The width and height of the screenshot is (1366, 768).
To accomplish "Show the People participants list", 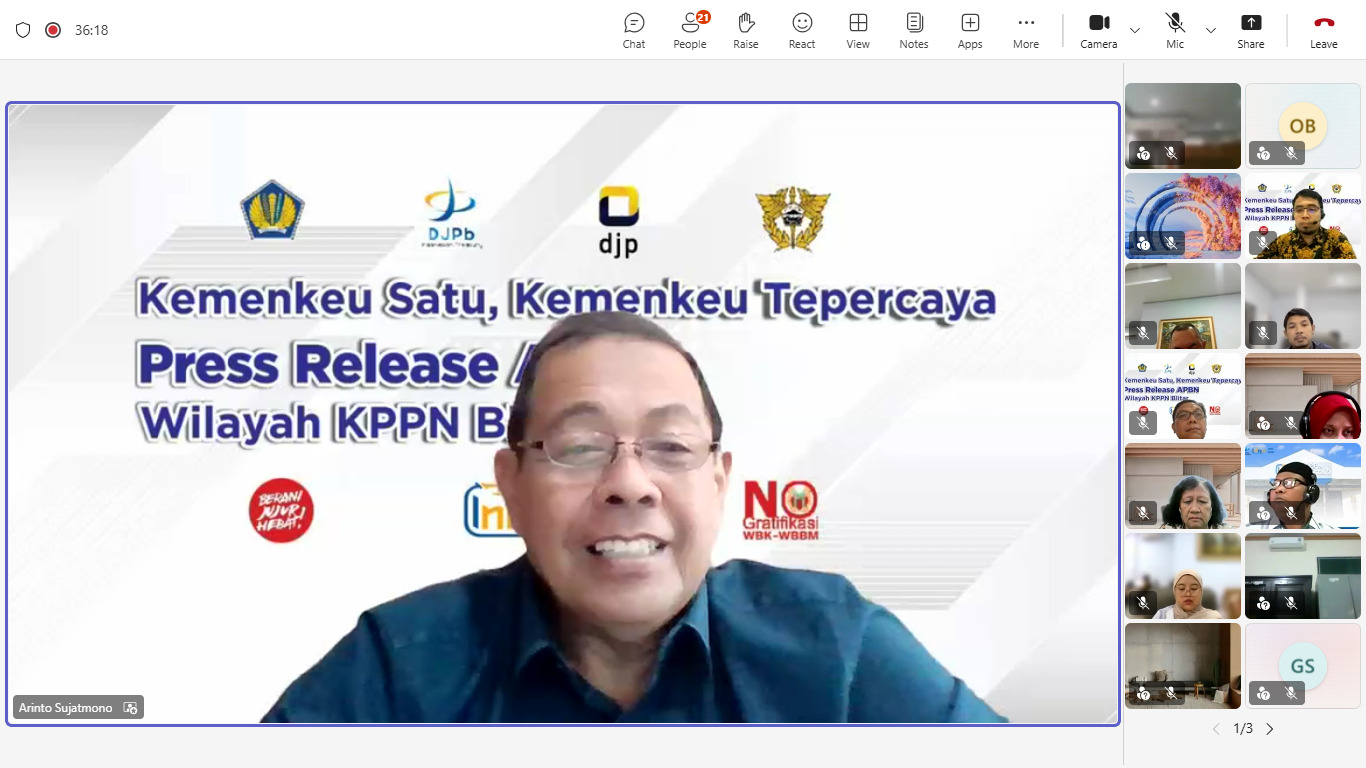I will tap(689, 30).
